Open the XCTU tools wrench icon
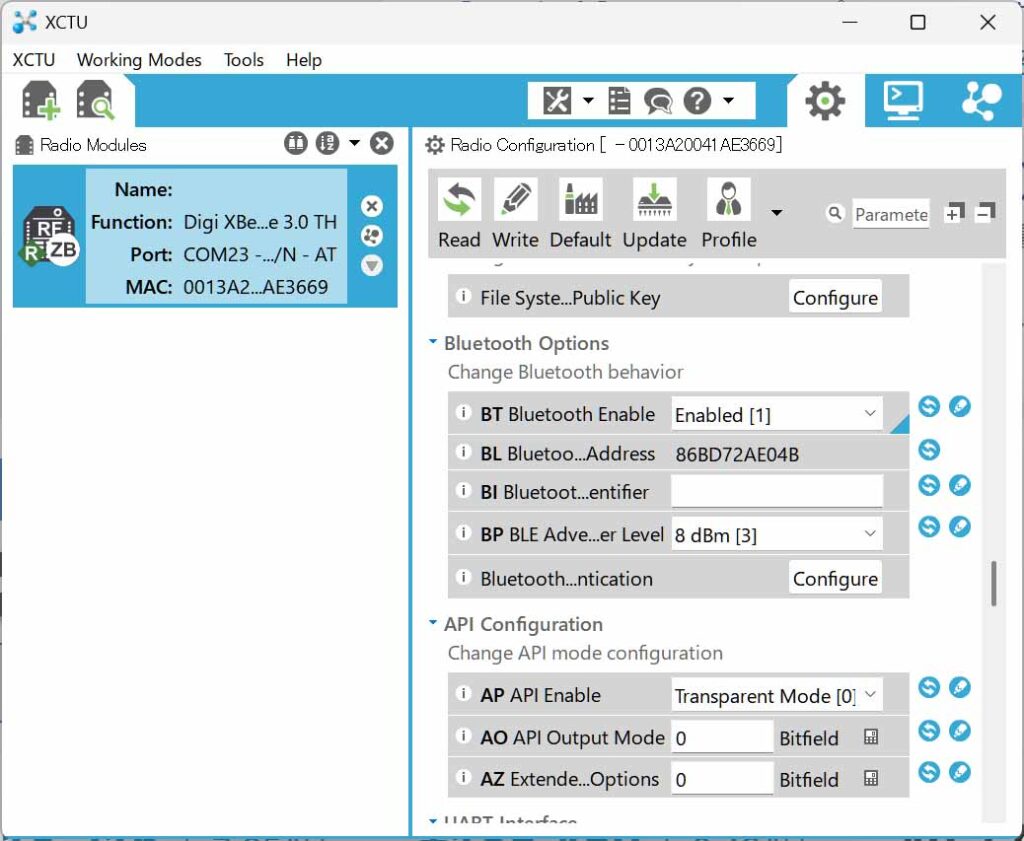This screenshot has height=841, width=1024. coord(557,101)
